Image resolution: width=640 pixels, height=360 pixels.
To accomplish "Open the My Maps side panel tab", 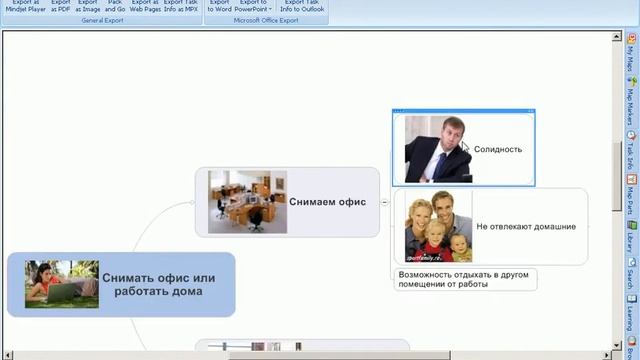I will pos(631,53).
